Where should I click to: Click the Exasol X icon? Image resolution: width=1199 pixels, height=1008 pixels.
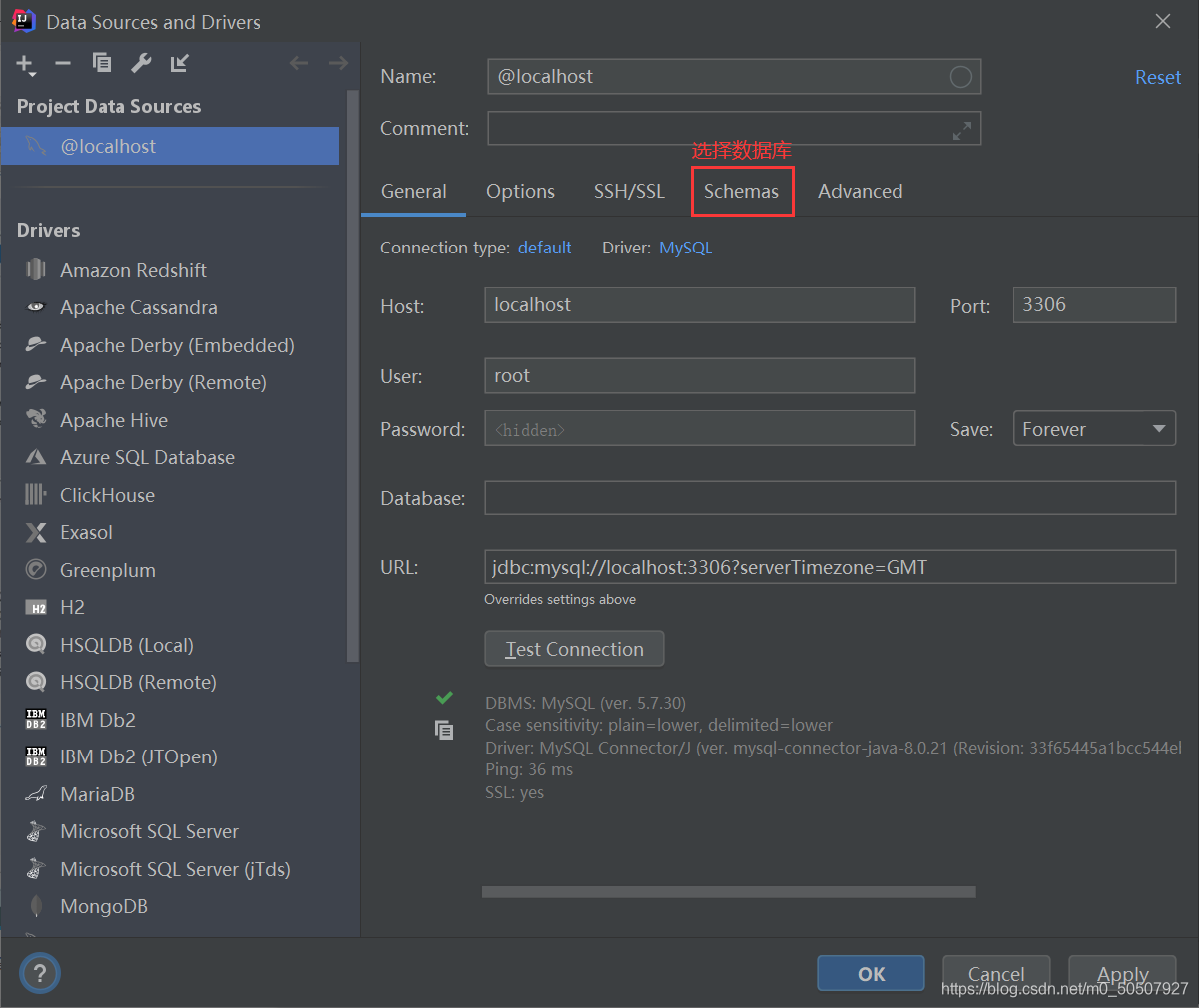click(x=36, y=532)
